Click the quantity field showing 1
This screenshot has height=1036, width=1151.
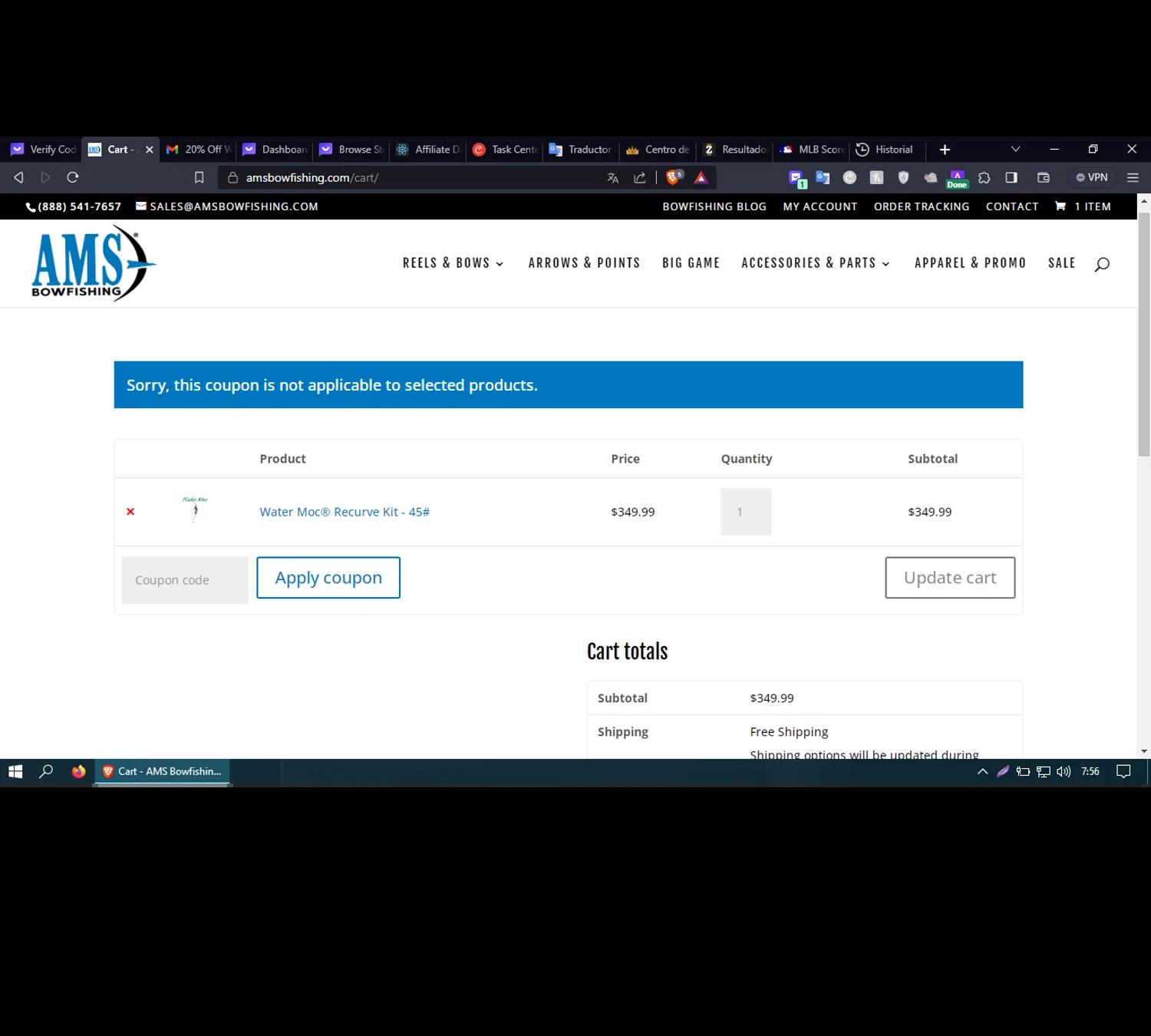[746, 512]
